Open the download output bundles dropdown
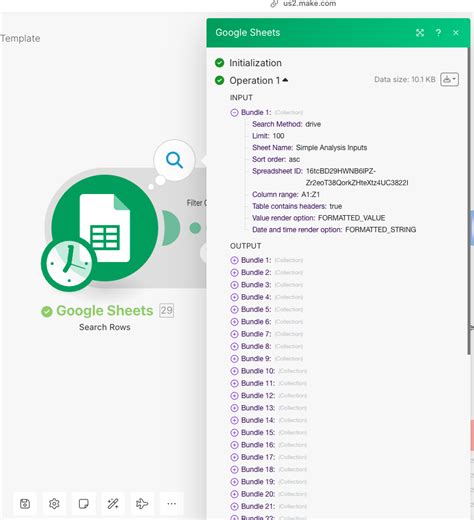This screenshot has width=474, height=520. coord(449,79)
